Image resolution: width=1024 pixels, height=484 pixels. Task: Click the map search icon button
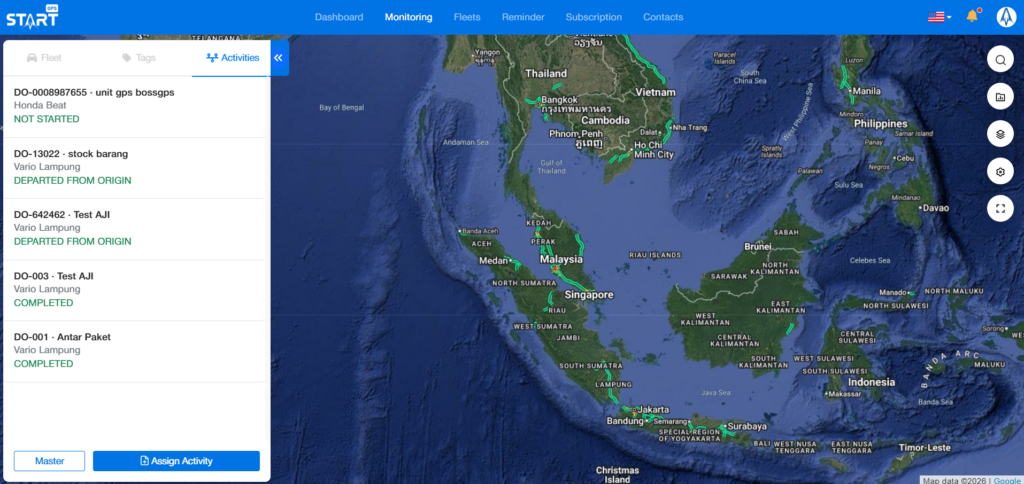pos(999,59)
